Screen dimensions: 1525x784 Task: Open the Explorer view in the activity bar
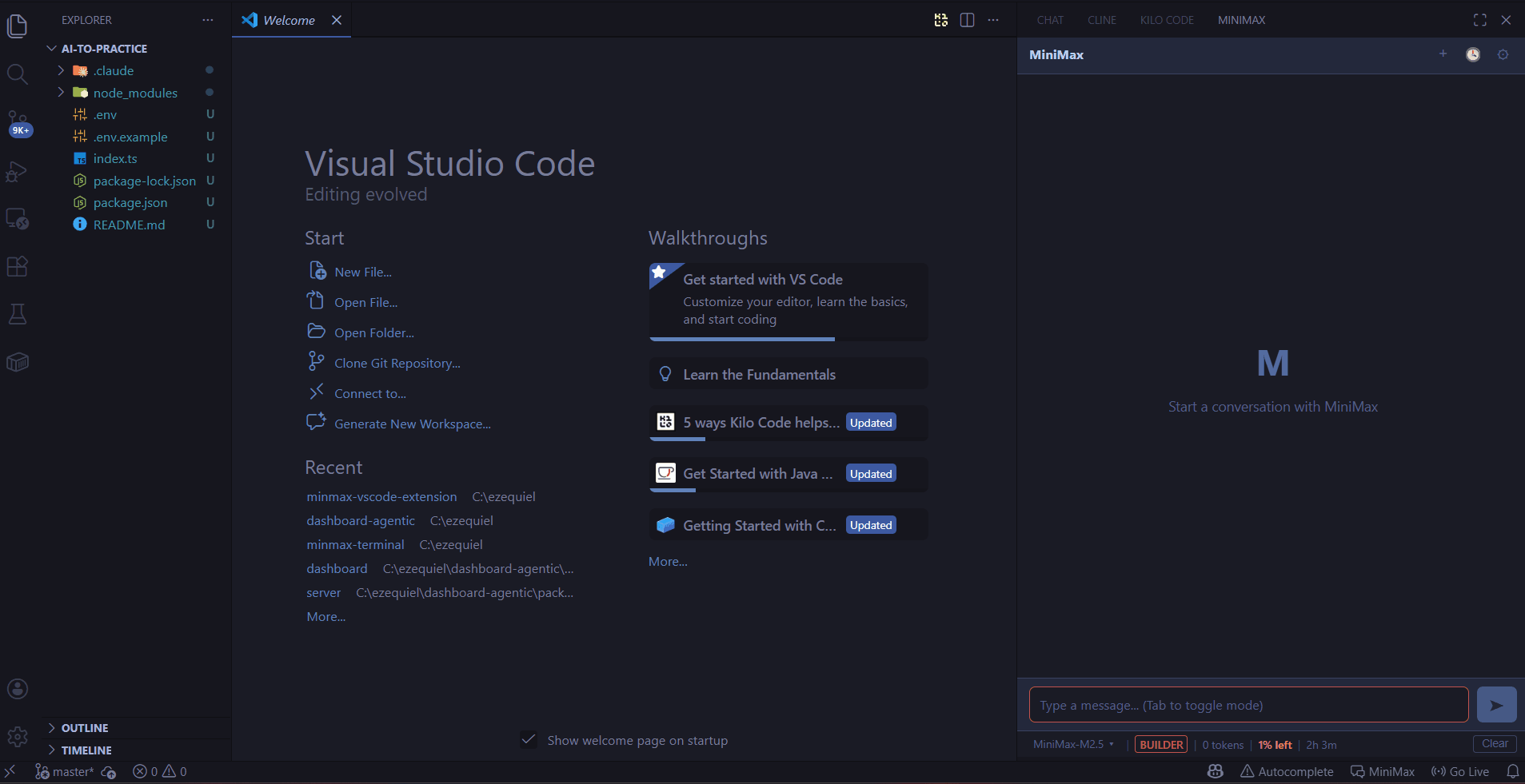point(18,26)
